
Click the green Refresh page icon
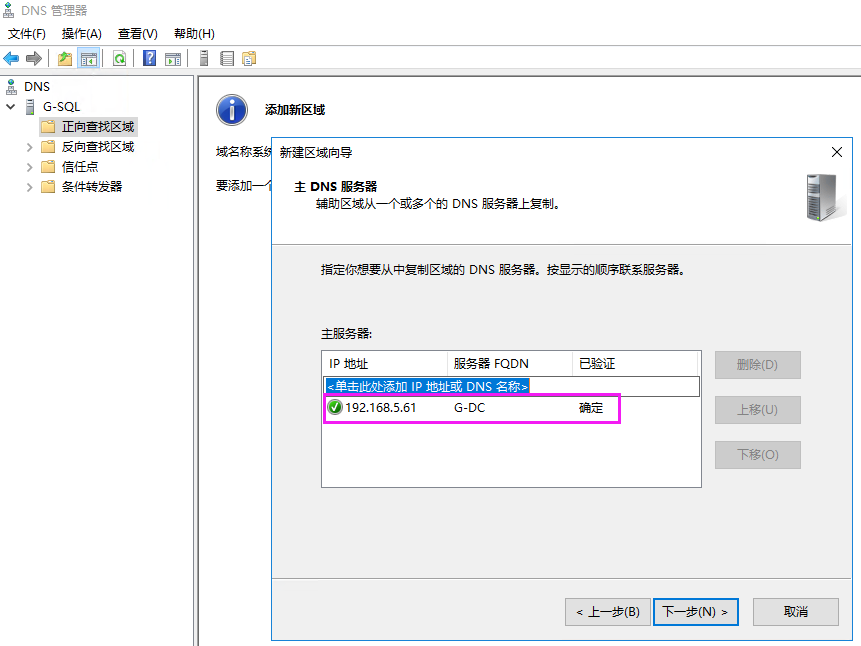[119, 58]
